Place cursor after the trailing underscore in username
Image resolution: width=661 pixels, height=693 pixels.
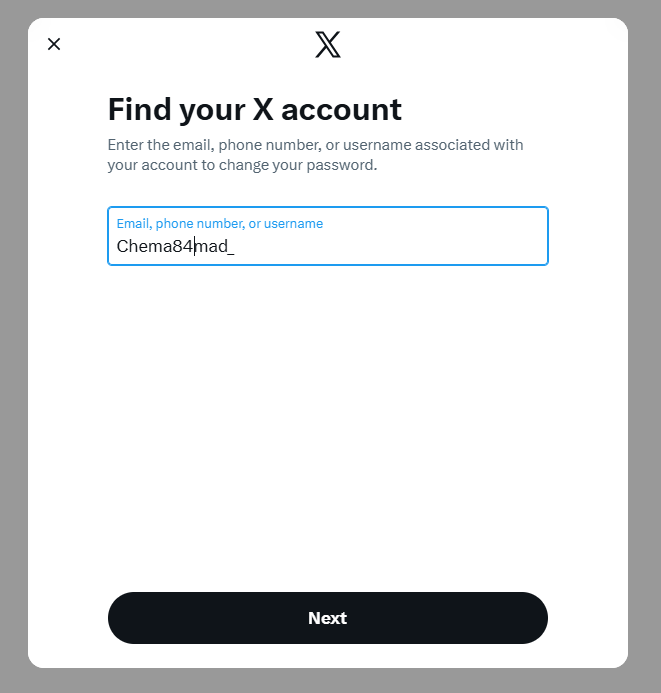[235, 246]
